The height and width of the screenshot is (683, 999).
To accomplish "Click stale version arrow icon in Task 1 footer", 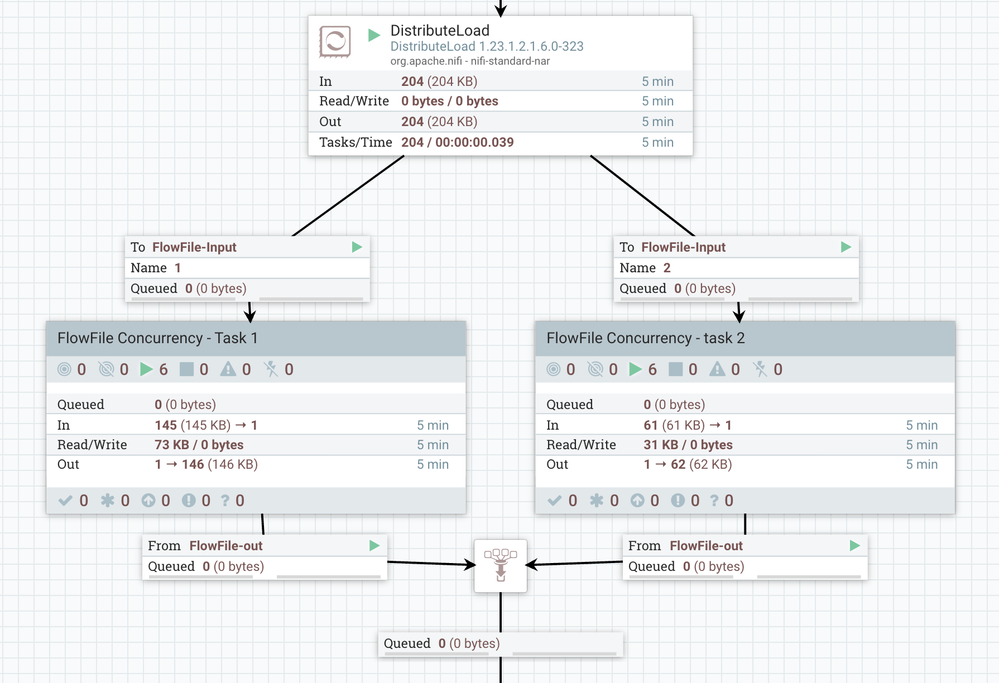I will 148,501.
